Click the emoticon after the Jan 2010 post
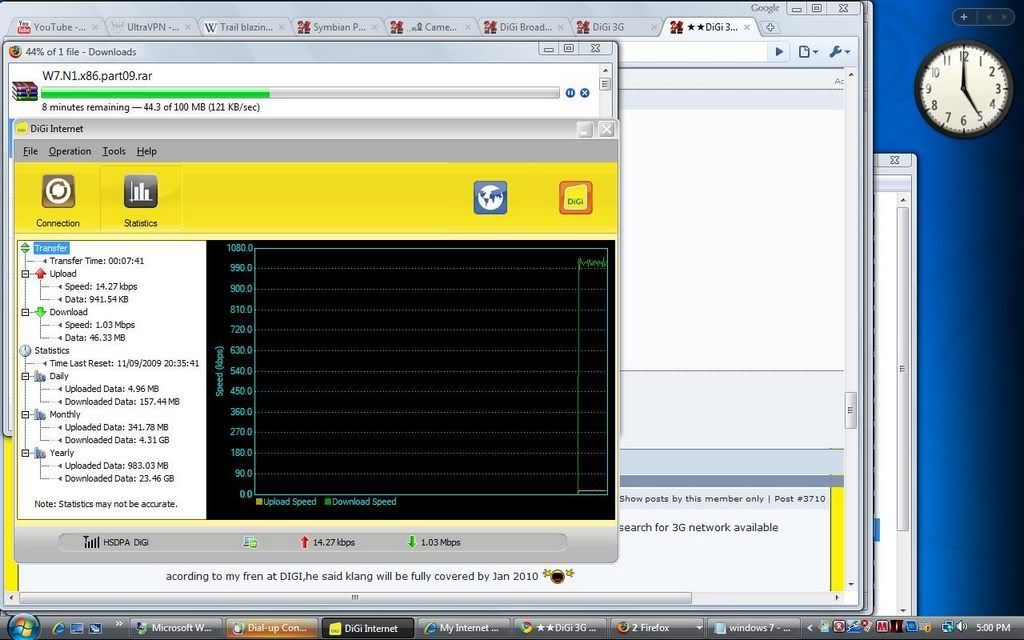1024x640 pixels. tap(557, 576)
